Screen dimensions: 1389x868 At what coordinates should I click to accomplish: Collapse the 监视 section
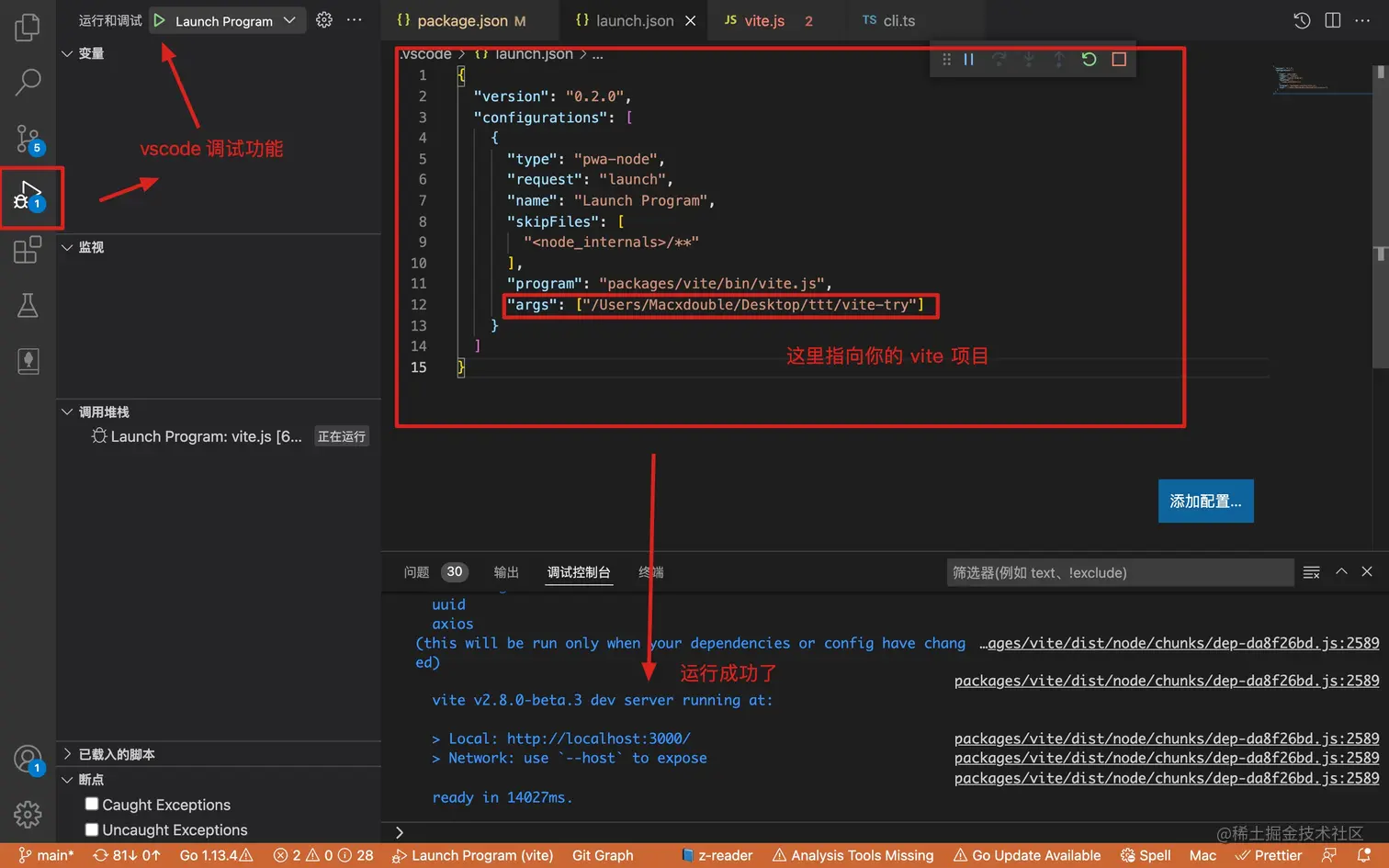67,247
